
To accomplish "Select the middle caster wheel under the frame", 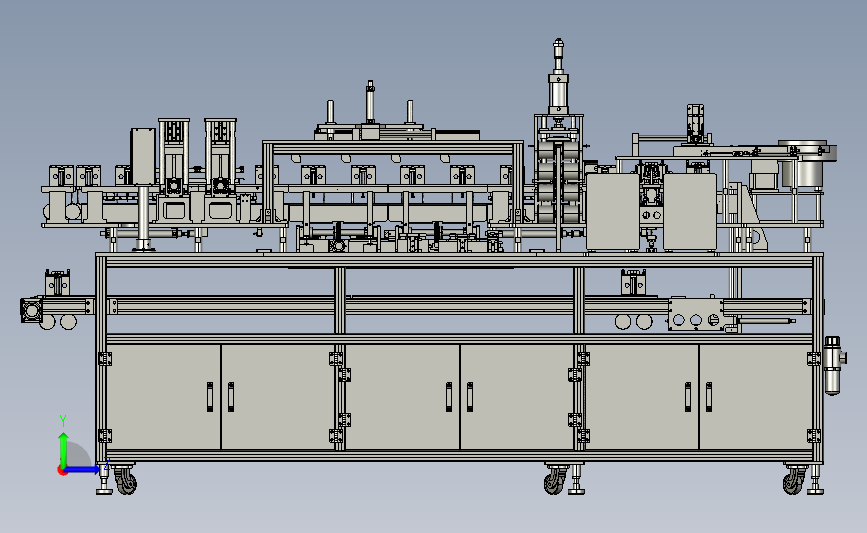I will (x=555, y=481).
